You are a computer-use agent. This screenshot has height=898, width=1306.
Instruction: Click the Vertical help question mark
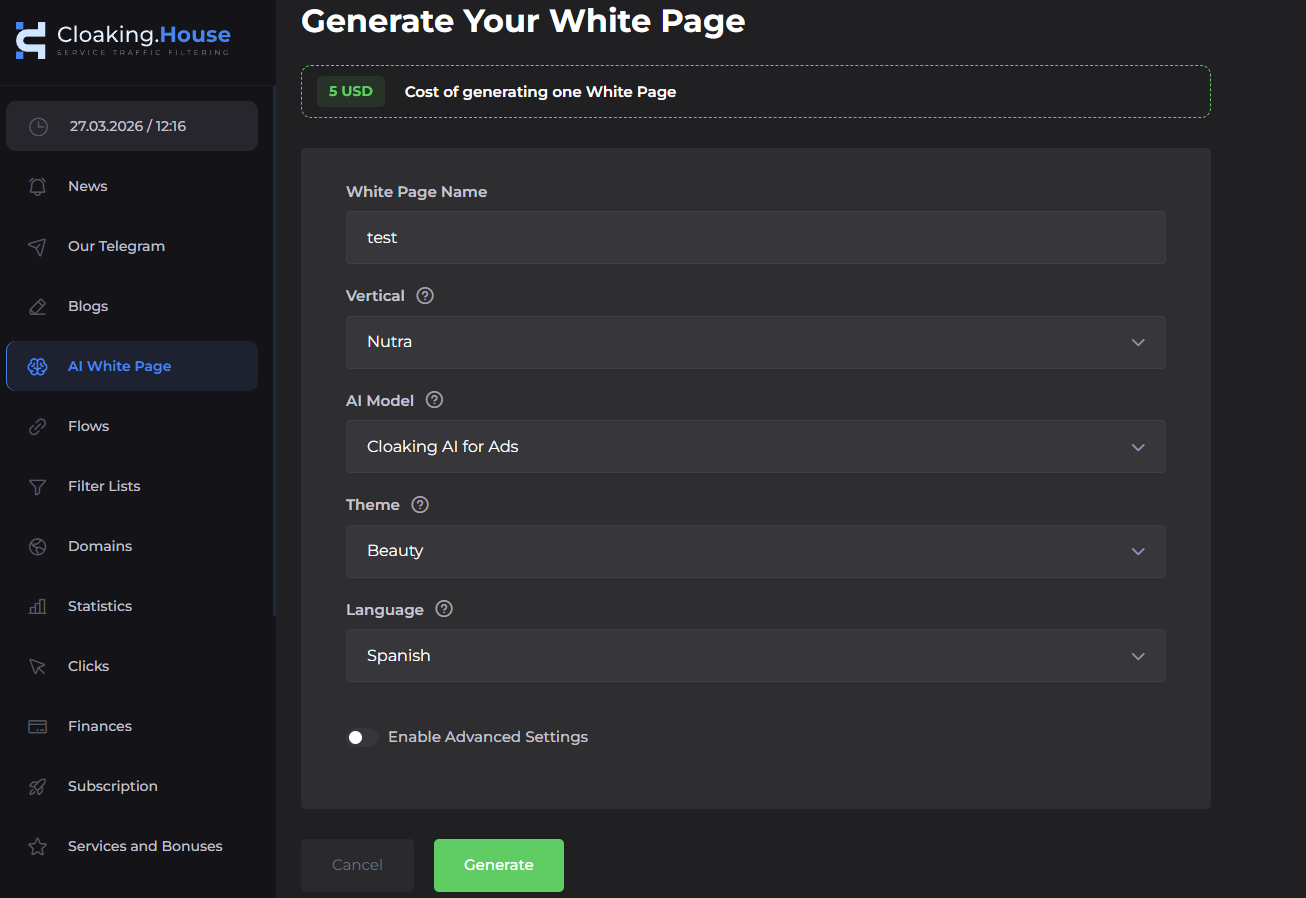coord(424,295)
